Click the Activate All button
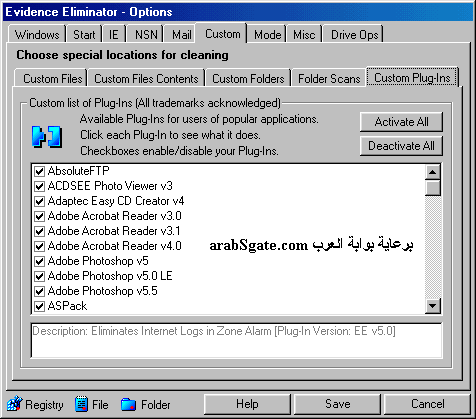476x419 pixels. (x=401, y=122)
